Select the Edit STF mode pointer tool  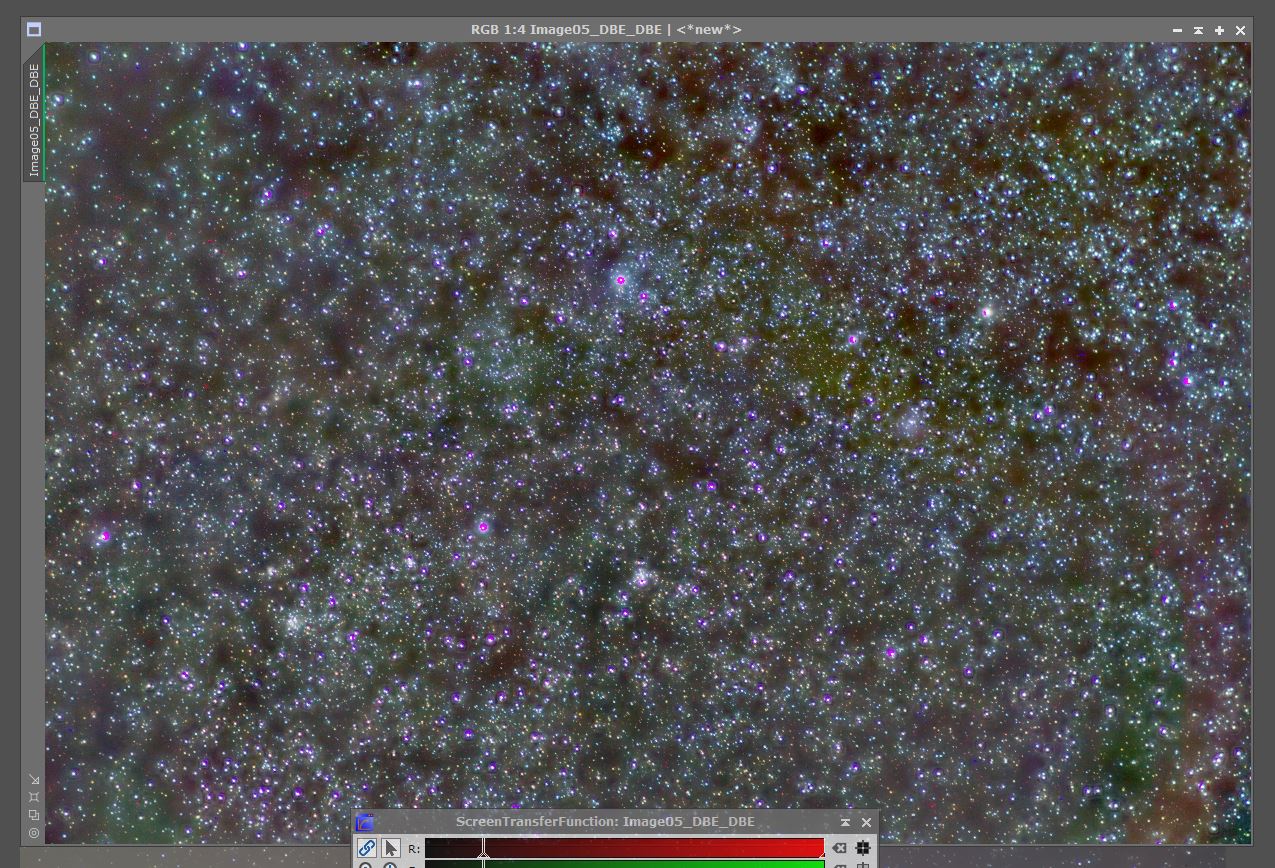click(391, 848)
